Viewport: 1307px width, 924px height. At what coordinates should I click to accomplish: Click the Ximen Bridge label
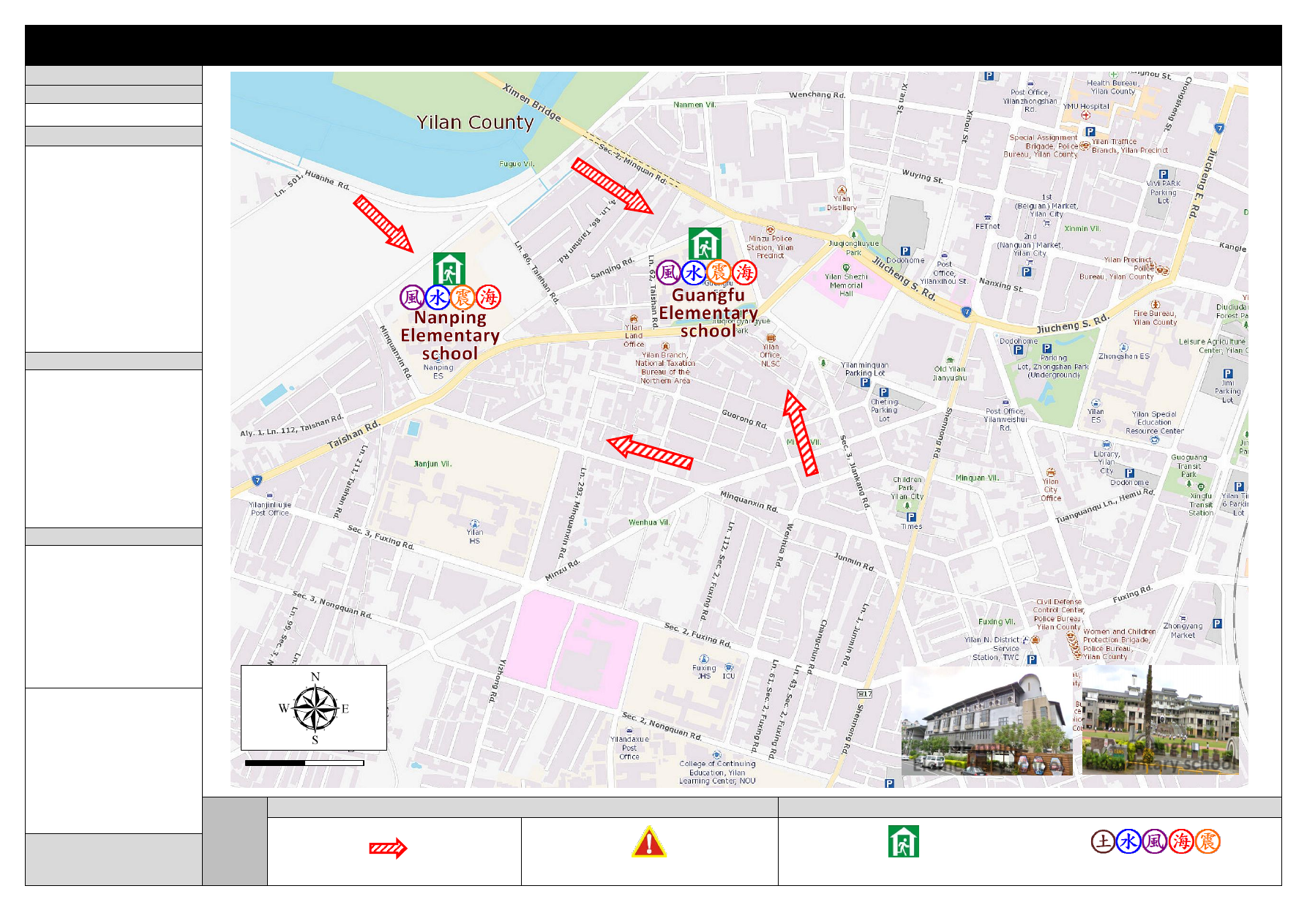(532, 102)
